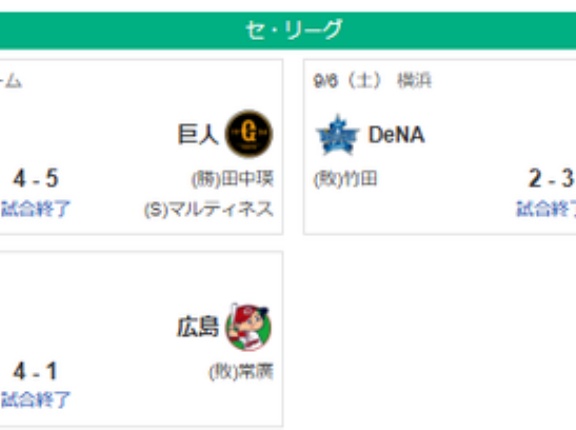This screenshot has height=430, width=576.
Task: Click the partial ーム venue text
Action: pyautogui.click(x=11, y=82)
